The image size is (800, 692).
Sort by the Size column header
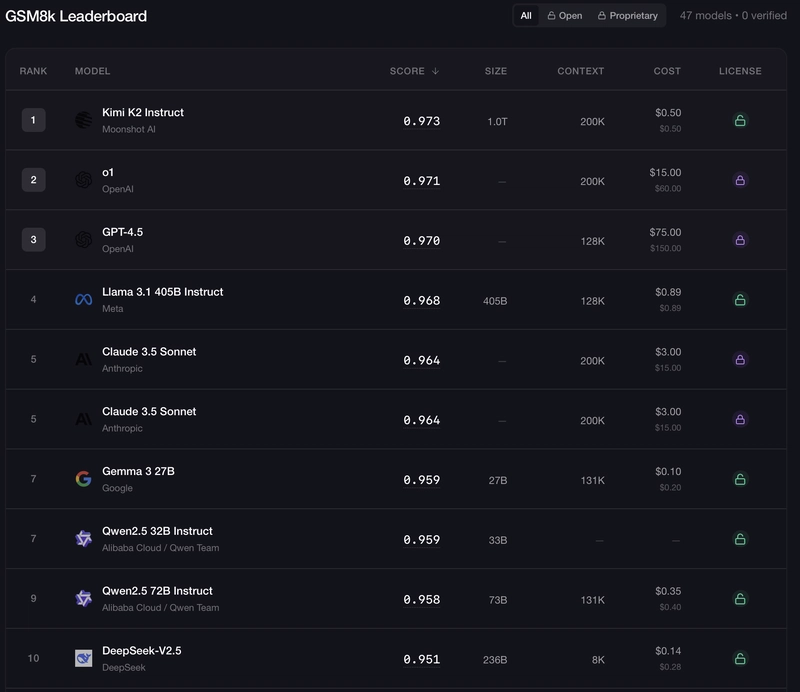pos(495,71)
